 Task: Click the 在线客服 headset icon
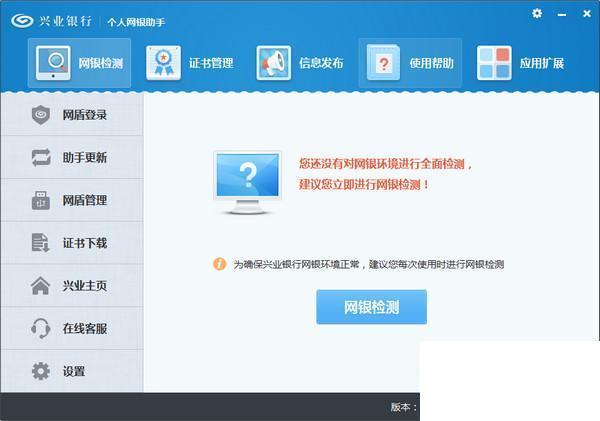pos(41,328)
